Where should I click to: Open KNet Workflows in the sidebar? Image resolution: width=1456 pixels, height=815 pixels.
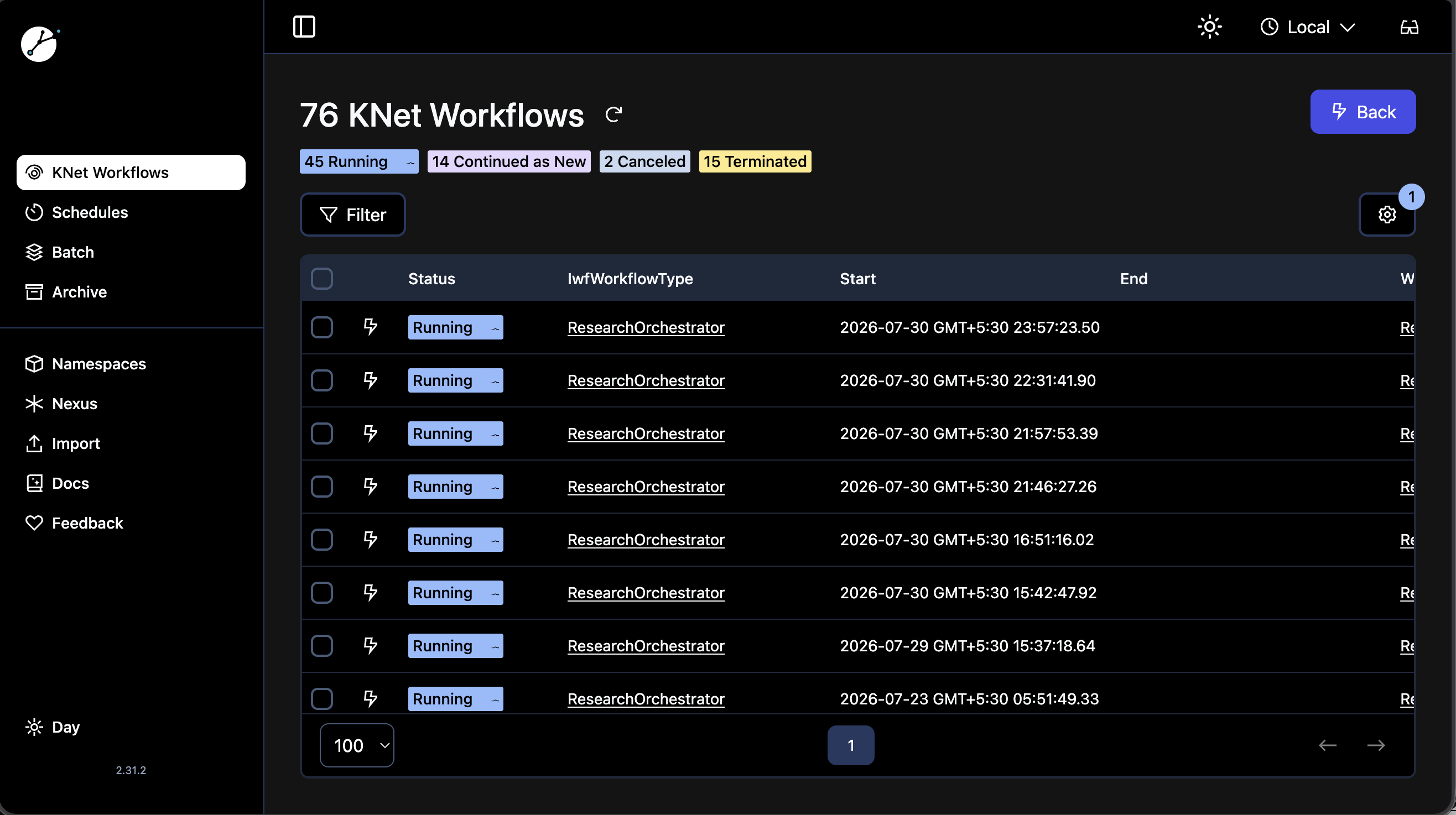pos(131,173)
